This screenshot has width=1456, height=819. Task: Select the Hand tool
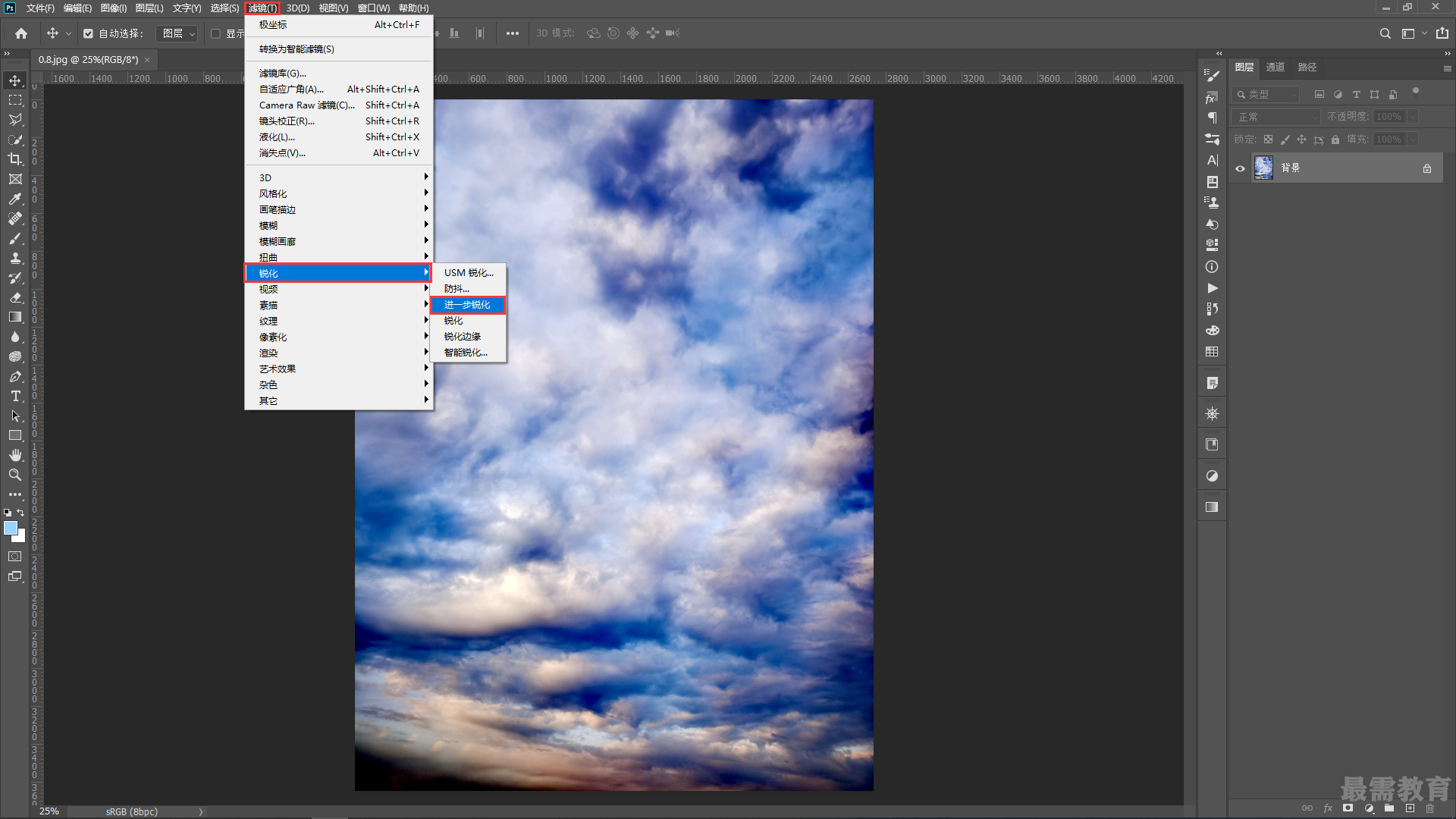point(15,455)
